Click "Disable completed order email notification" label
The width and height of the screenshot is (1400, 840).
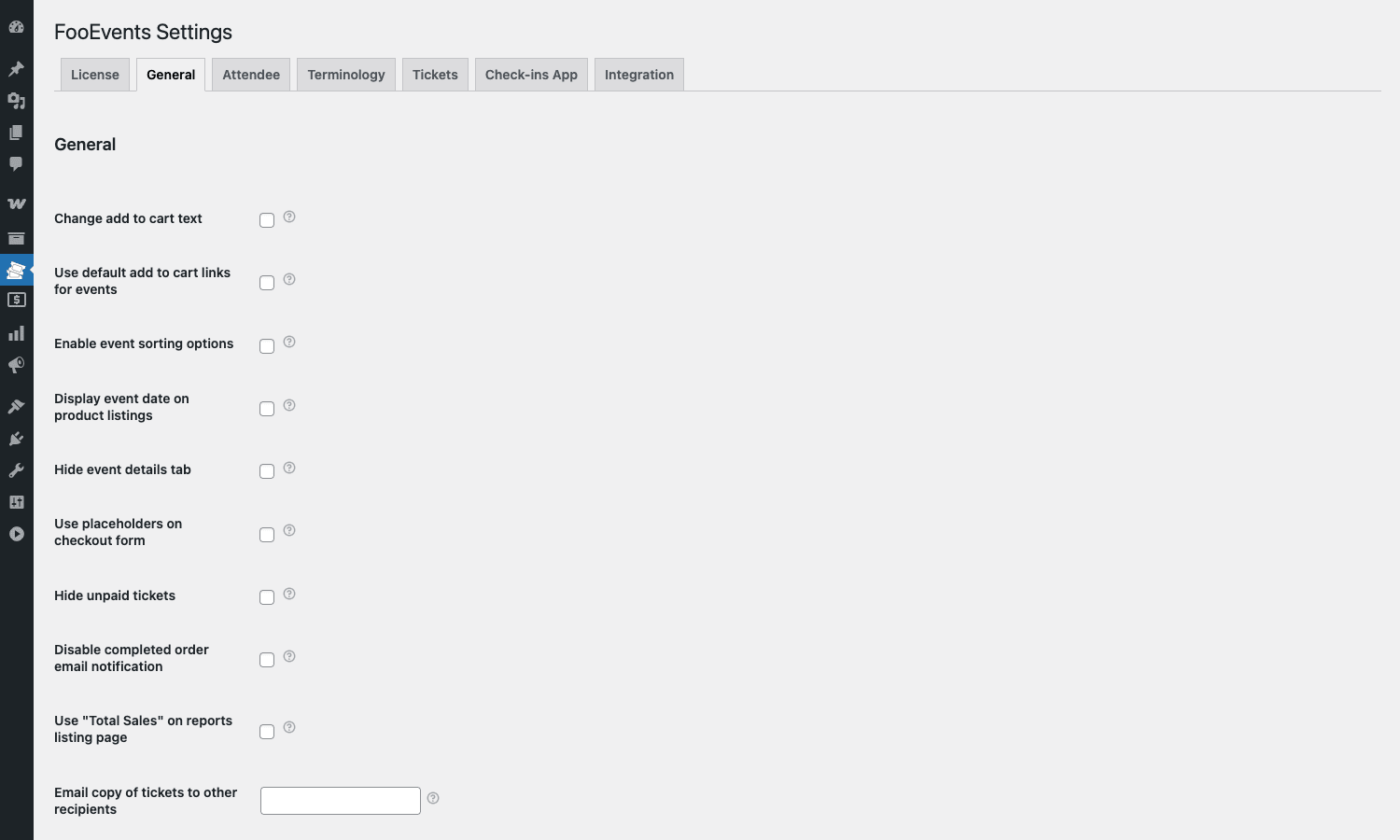132,658
